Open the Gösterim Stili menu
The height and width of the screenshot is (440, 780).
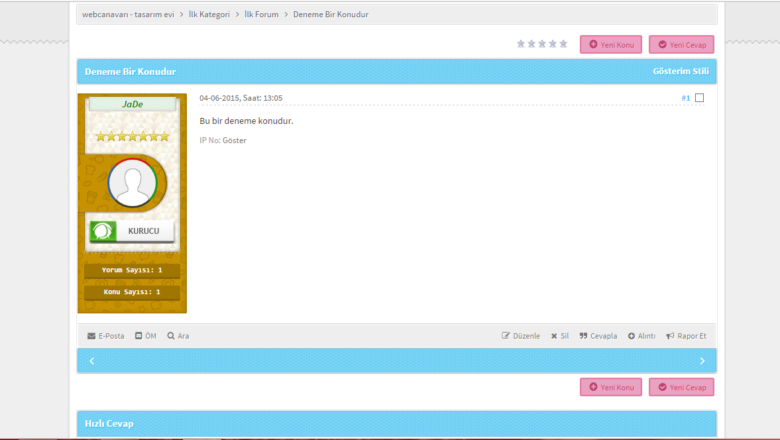(681, 71)
